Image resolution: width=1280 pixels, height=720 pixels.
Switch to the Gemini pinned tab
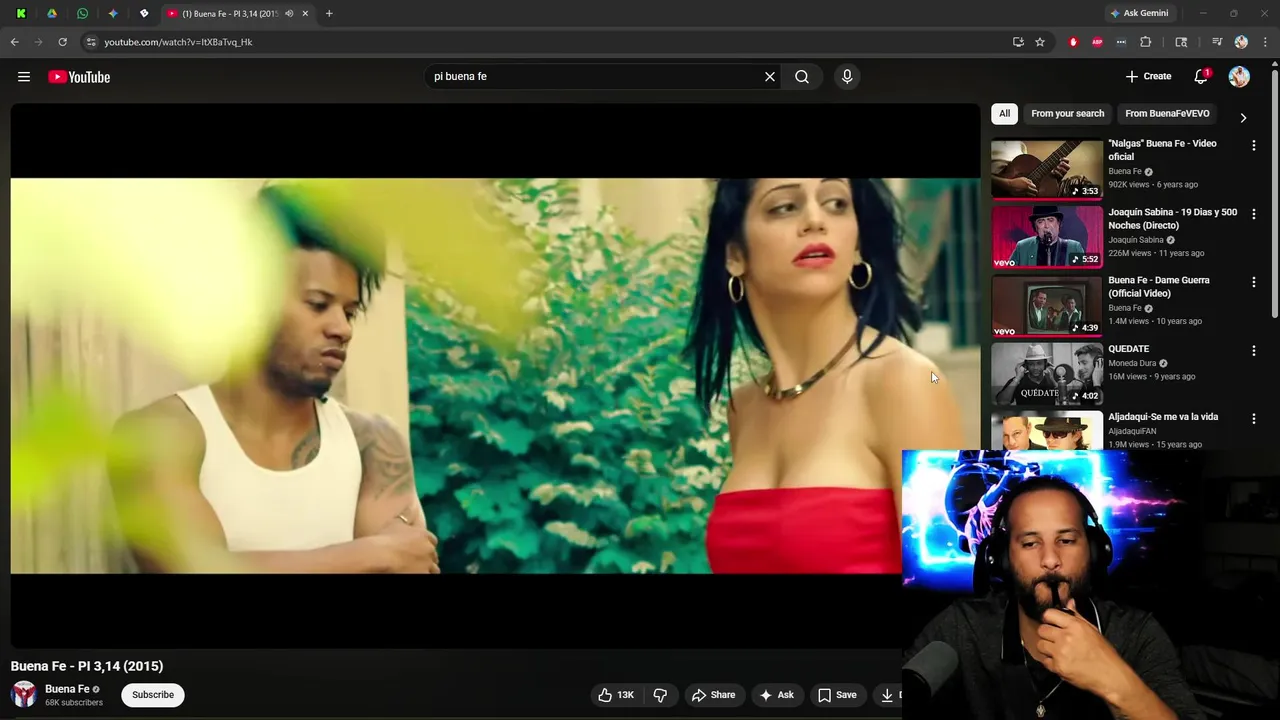tap(113, 13)
